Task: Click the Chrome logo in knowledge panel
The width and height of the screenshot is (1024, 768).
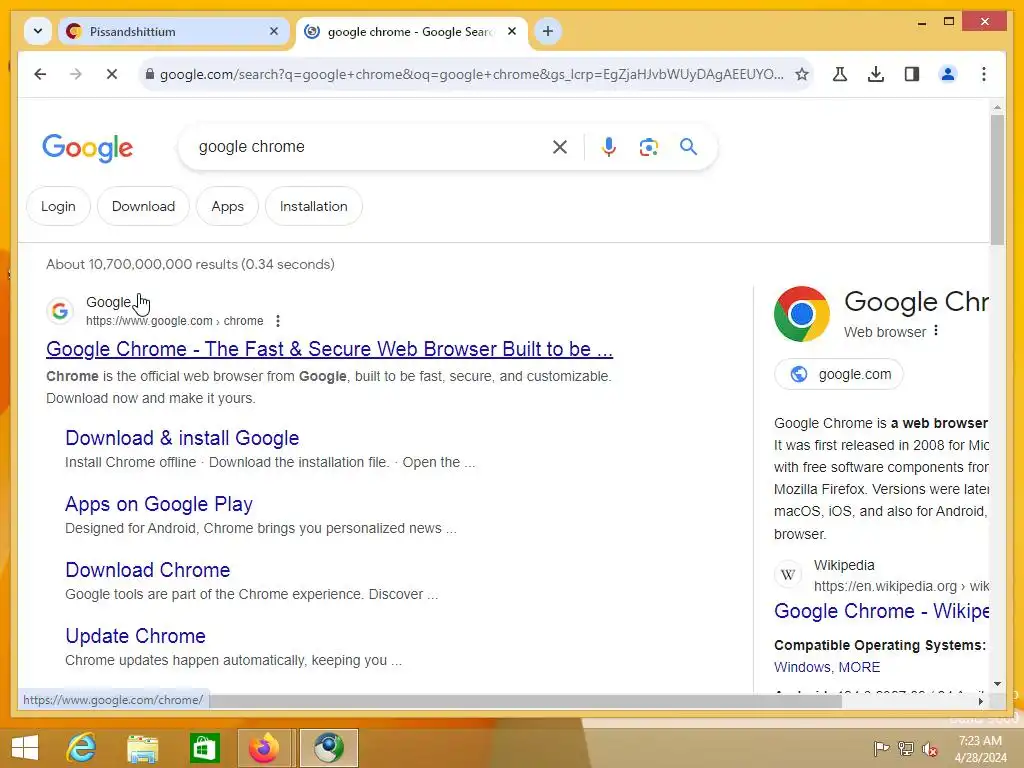Action: click(802, 314)
